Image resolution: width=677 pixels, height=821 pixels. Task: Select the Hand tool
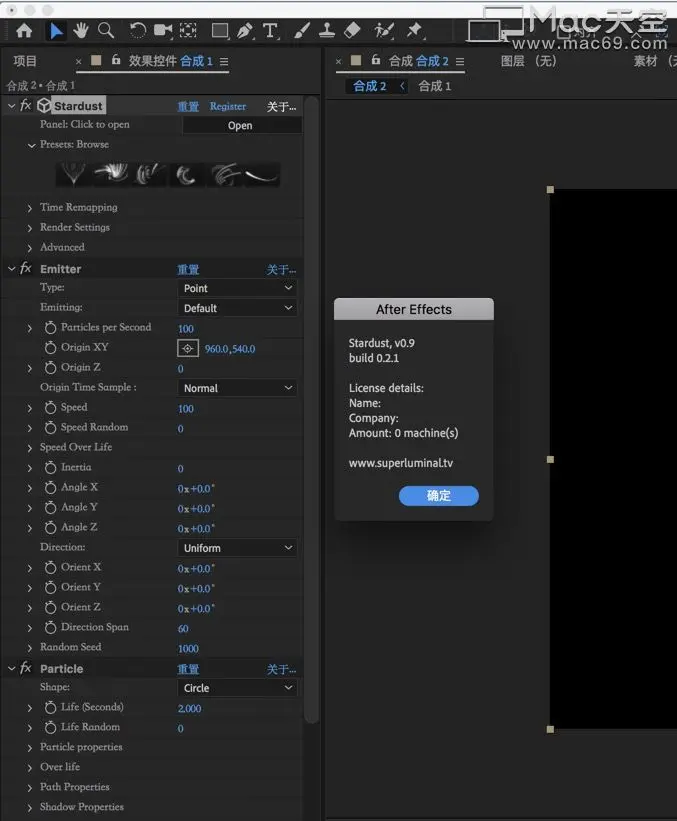point(80,31)
